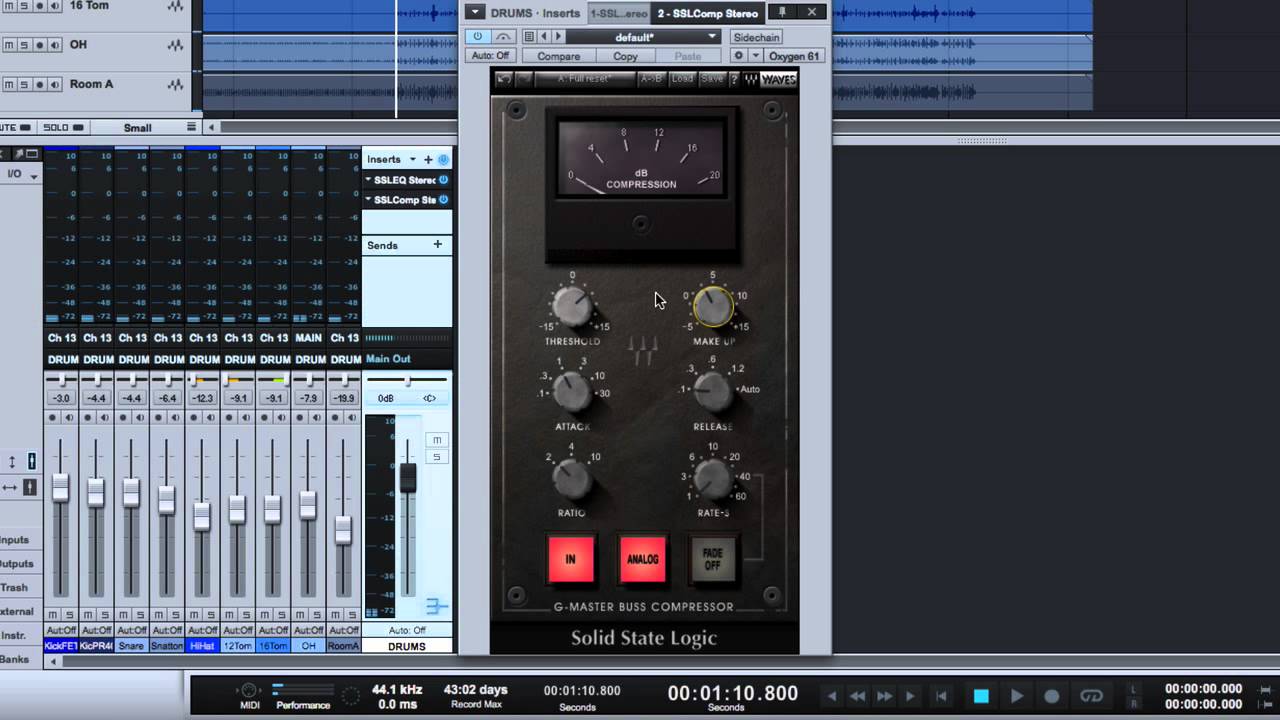Toggle the FADE OFF button

pos(713,559)
